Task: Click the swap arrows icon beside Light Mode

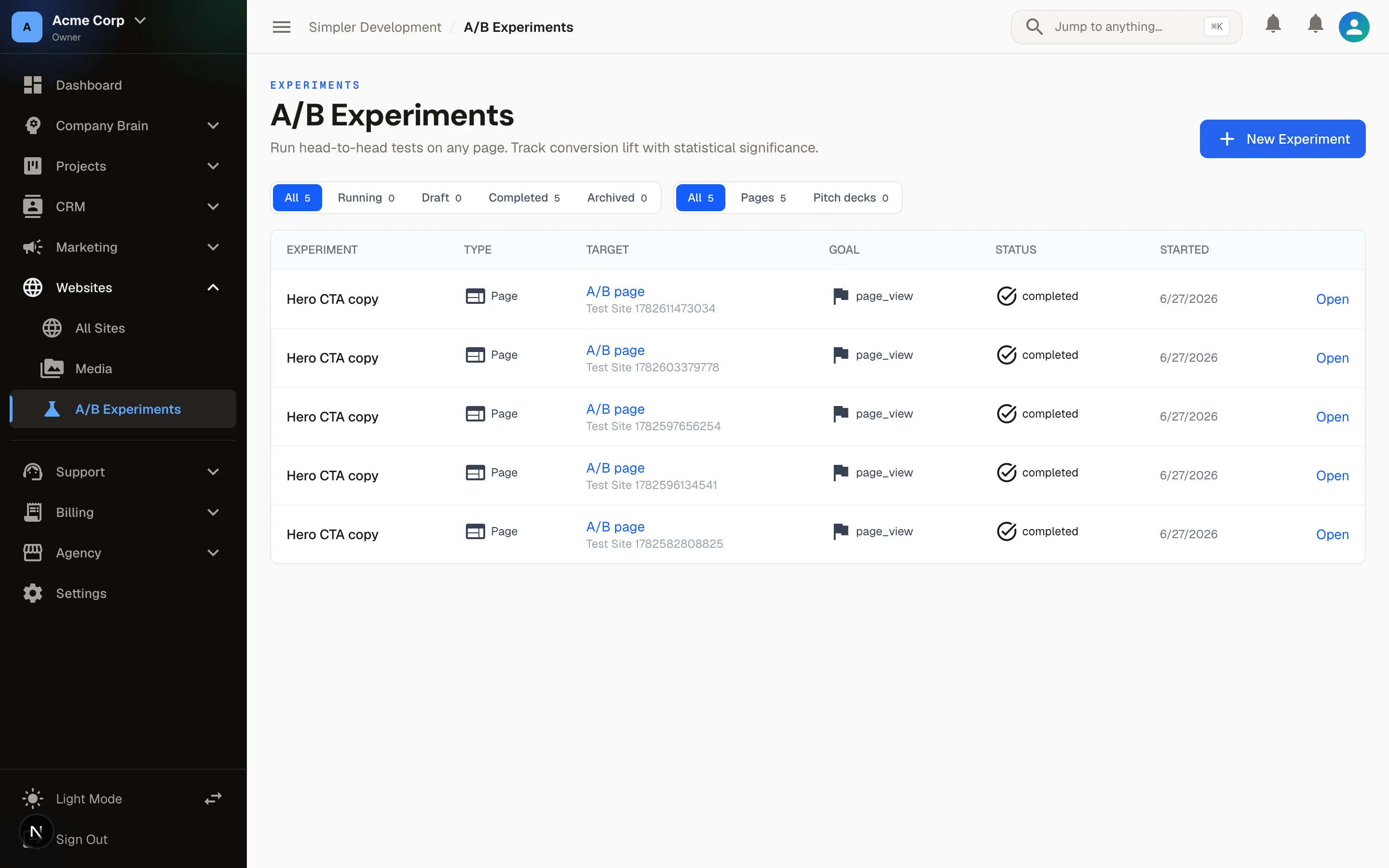Action: coord(213,799)
